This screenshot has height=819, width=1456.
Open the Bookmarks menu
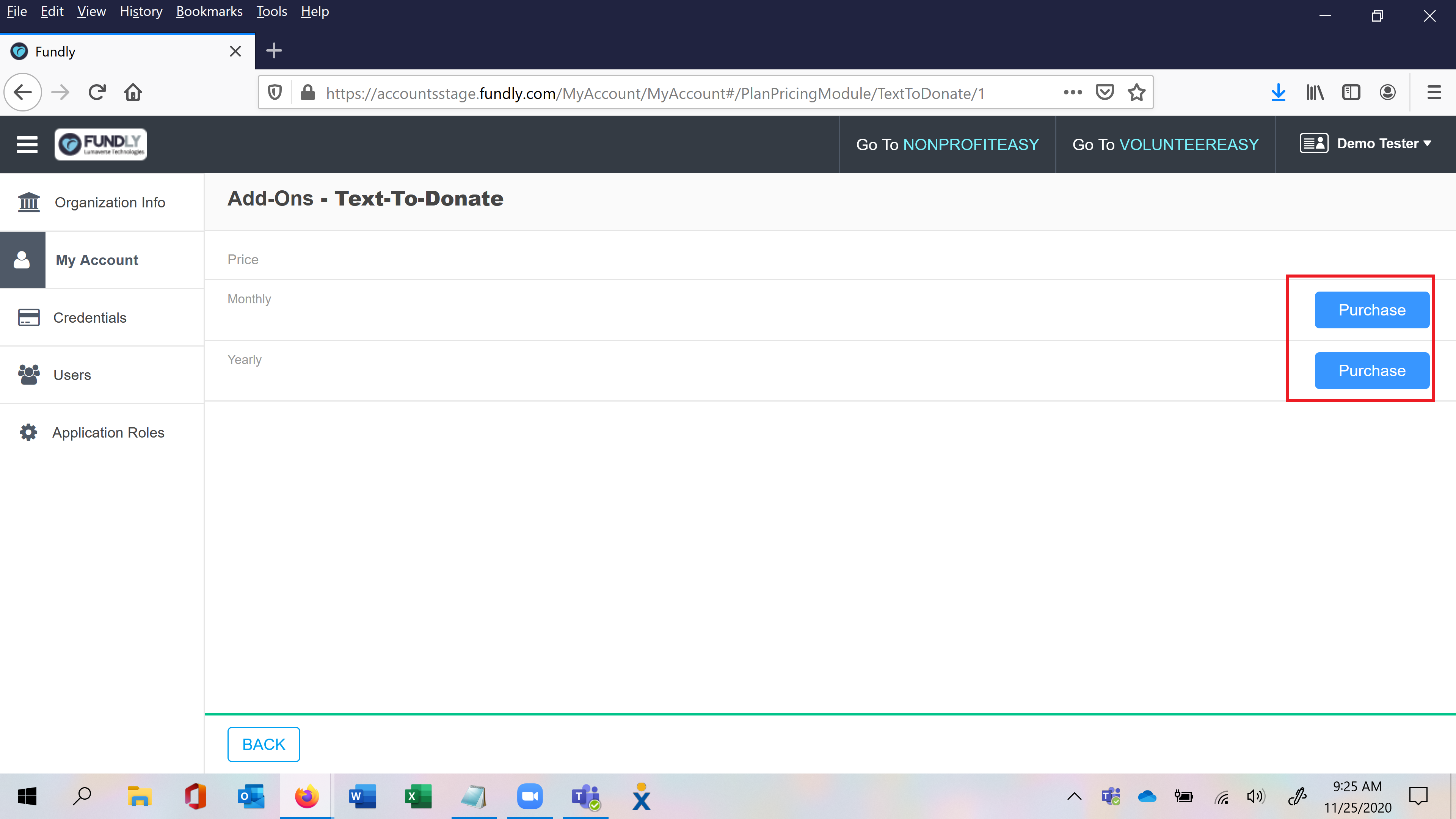209,11
